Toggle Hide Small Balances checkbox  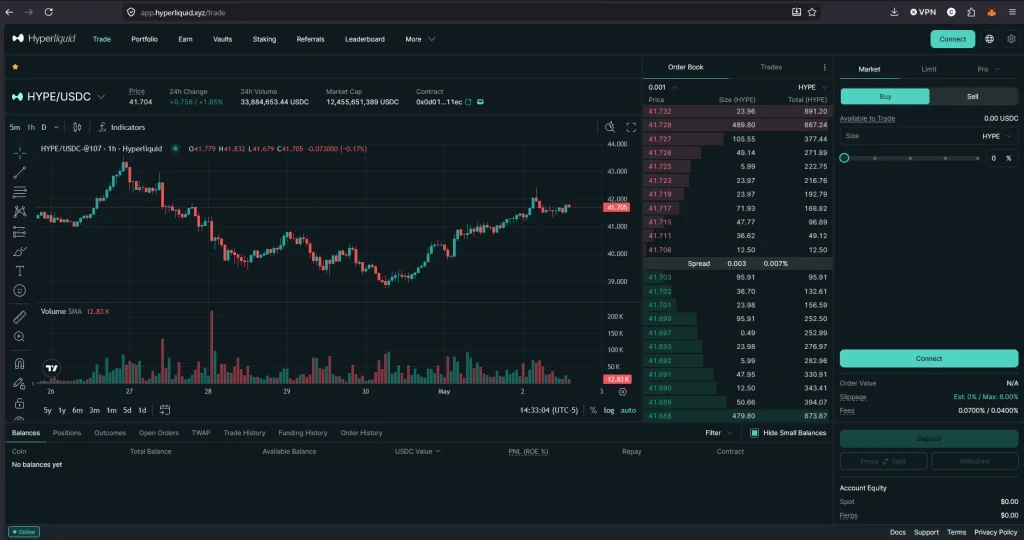pos(754,433)
